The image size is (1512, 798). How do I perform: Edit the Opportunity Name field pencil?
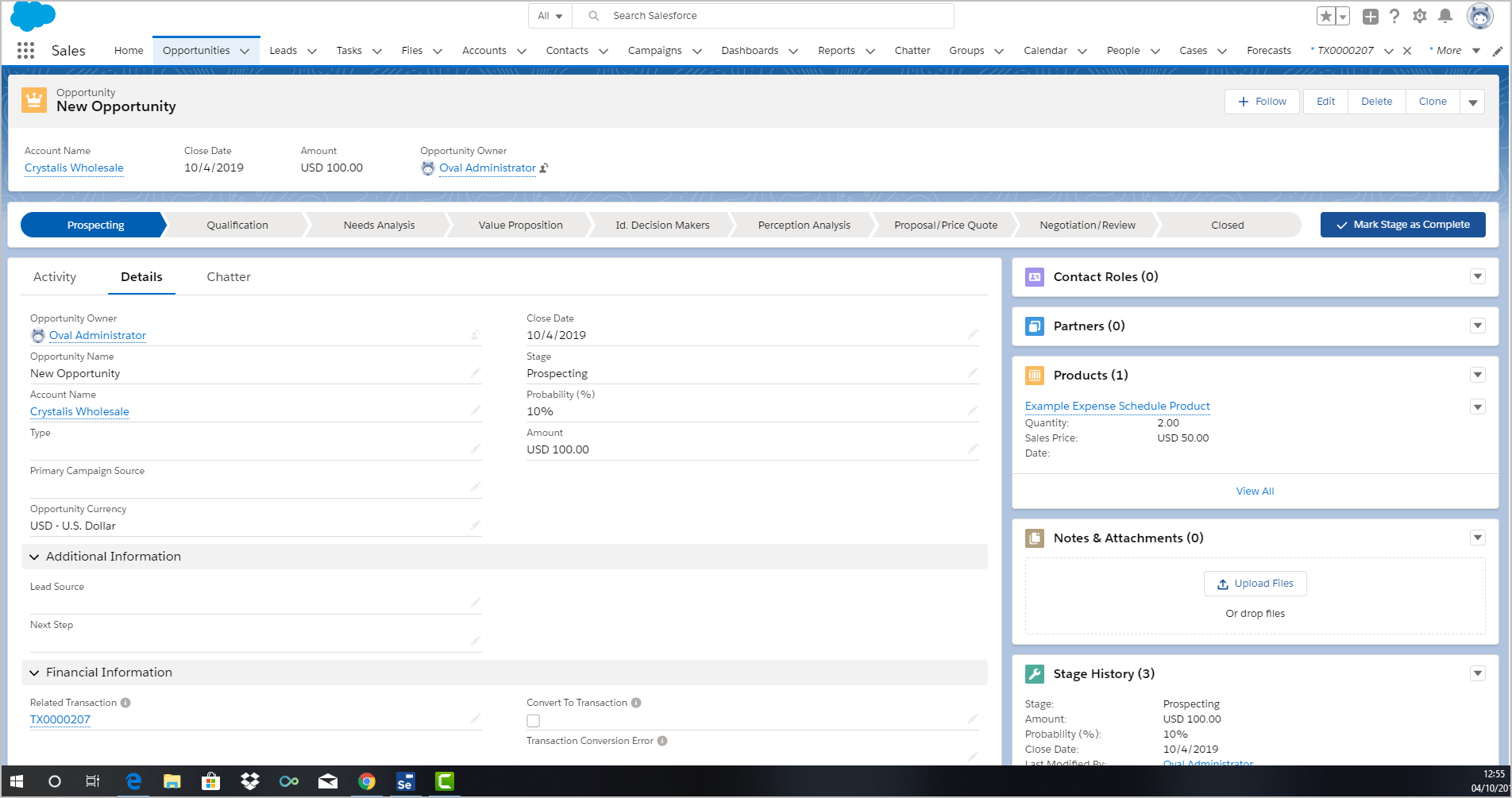pyautogui.click(x=476, y=372)
